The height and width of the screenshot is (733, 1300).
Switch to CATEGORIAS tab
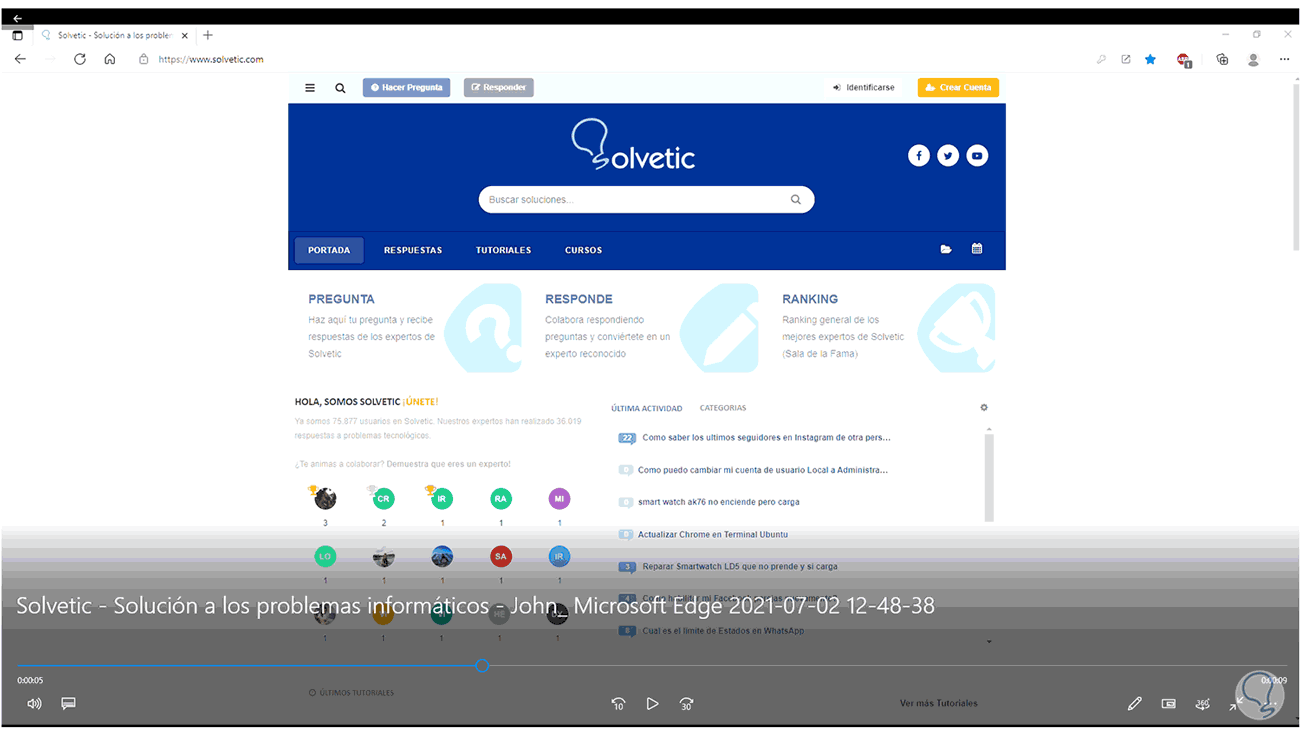pyautogui.click(x=723, y=408)
